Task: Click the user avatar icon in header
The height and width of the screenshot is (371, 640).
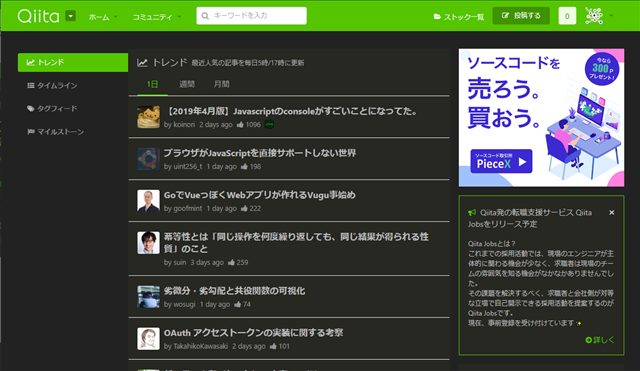Action: (x=594, y=16)
